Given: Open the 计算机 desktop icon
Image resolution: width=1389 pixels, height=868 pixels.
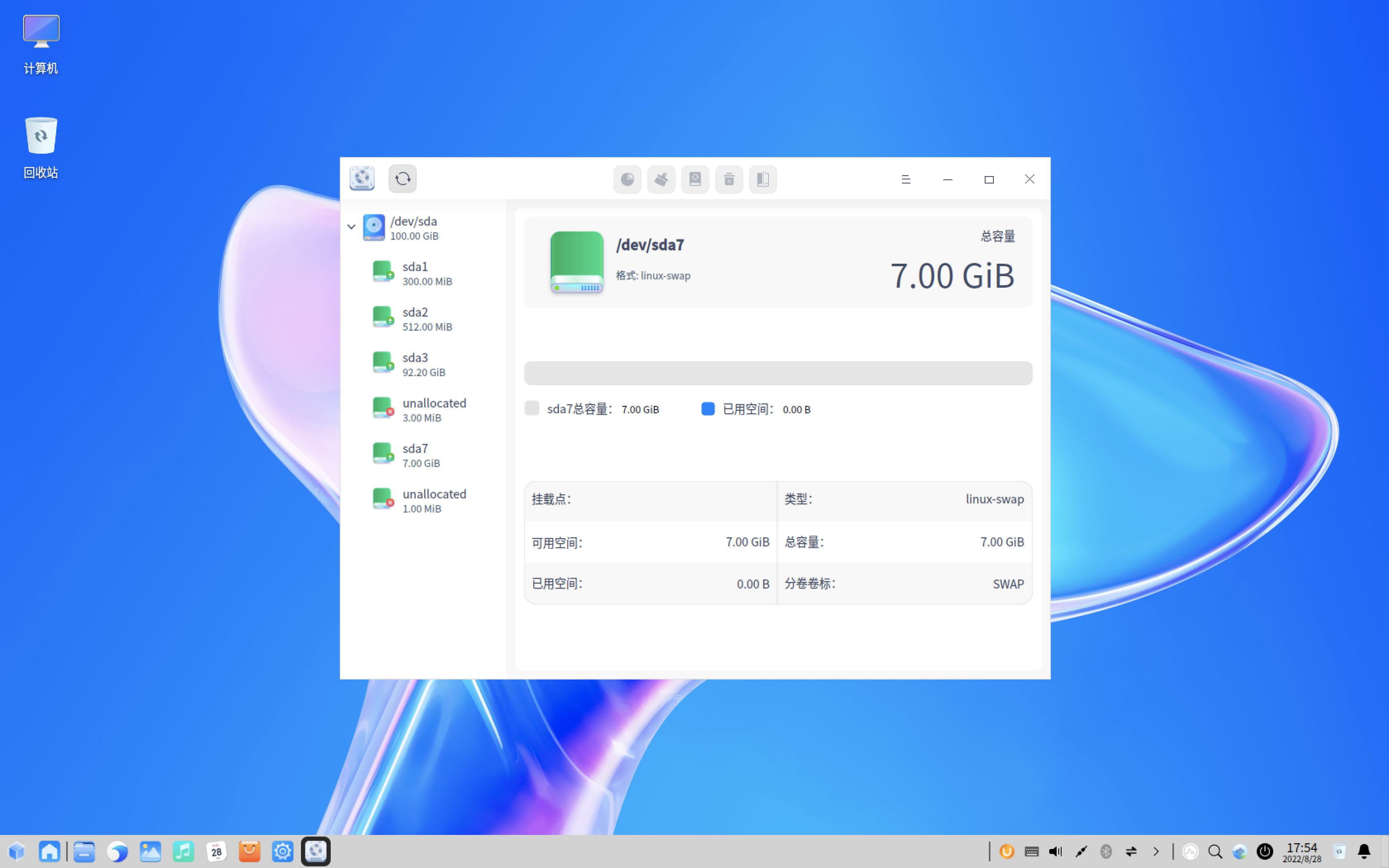Looking at the screenshot, I should 41,45.
